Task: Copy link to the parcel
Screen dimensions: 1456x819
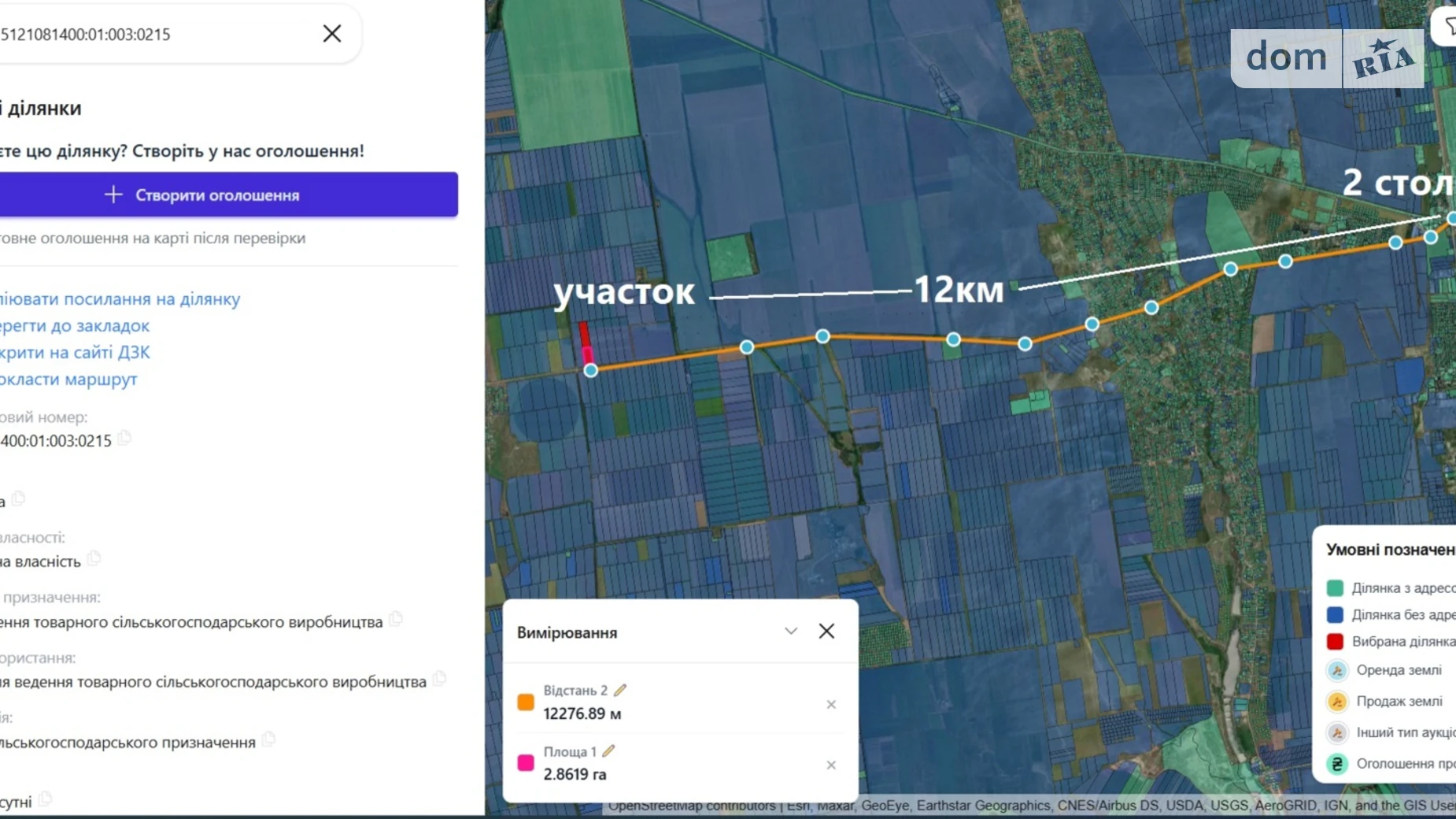Action: (120, 299)
